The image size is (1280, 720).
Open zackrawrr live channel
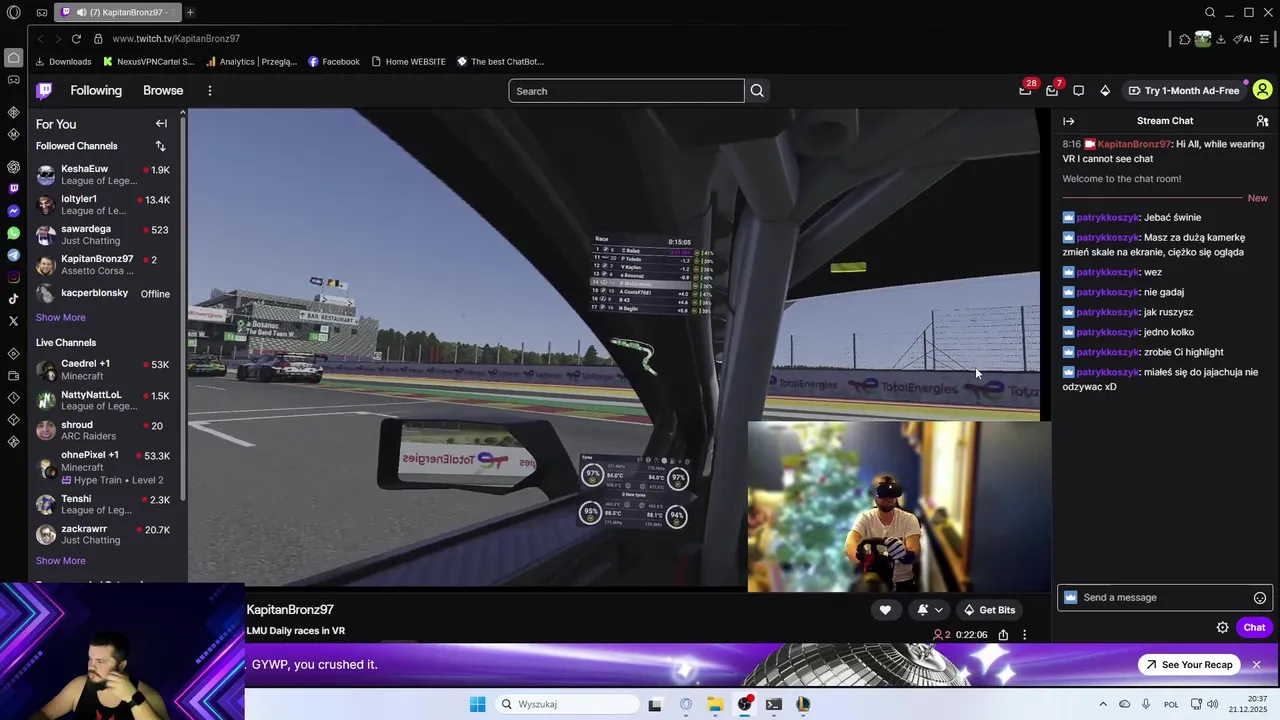[x=104, y=535]
